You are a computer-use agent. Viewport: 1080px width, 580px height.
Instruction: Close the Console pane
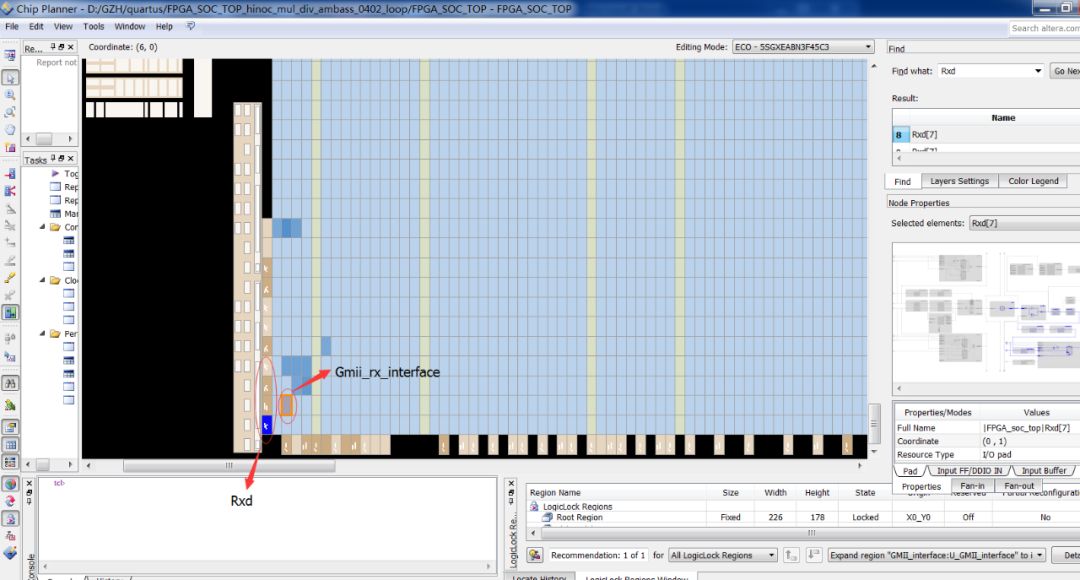coord(29,484)
